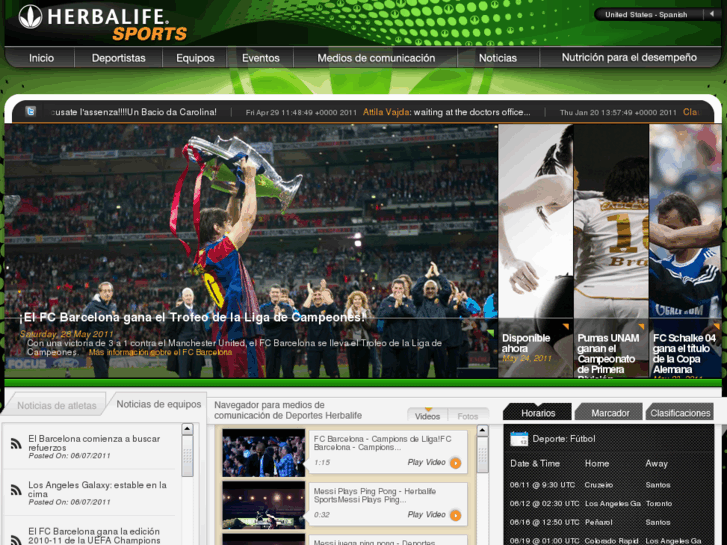Open the Inicio menu

[41, 58]
